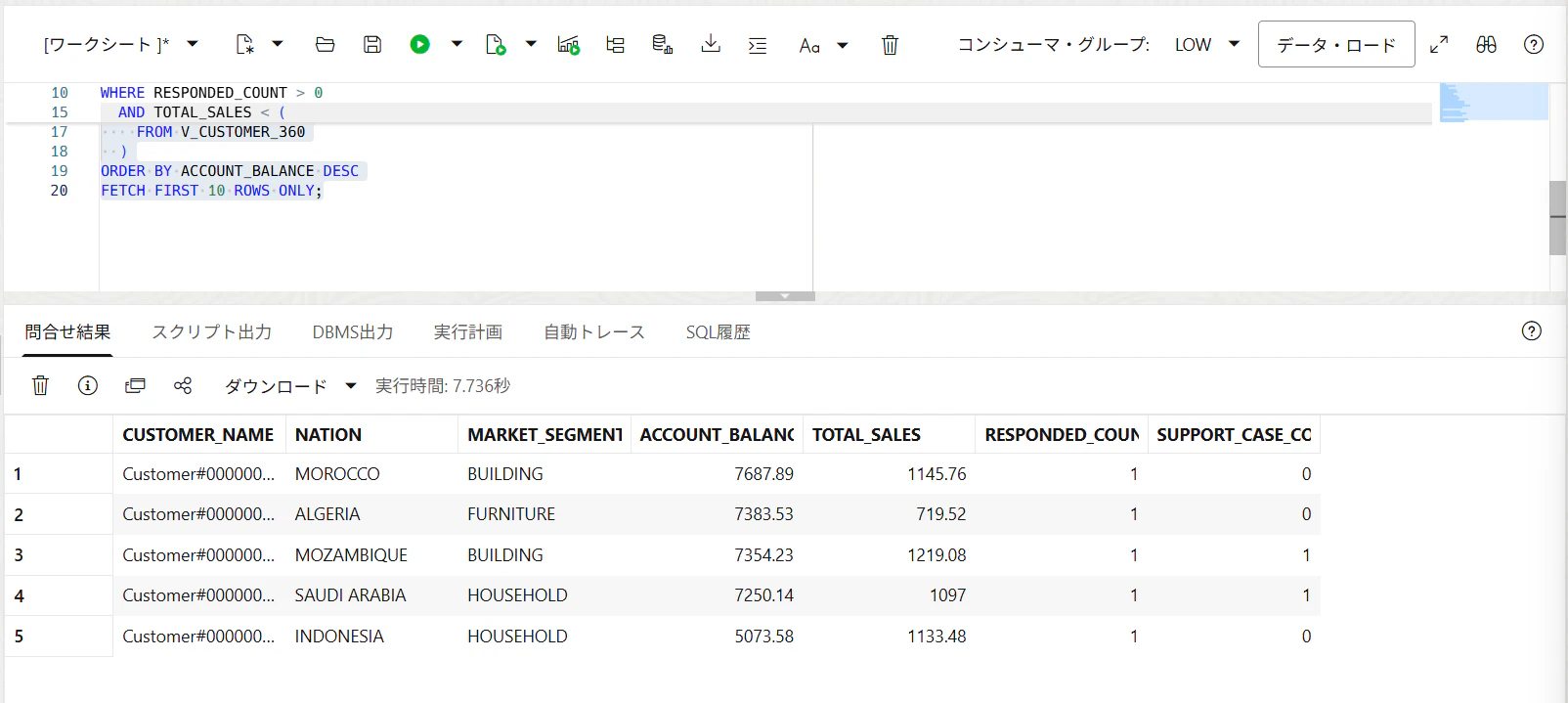Sort by the ACCOUNT_BALANCE column header

coord(717,435)
